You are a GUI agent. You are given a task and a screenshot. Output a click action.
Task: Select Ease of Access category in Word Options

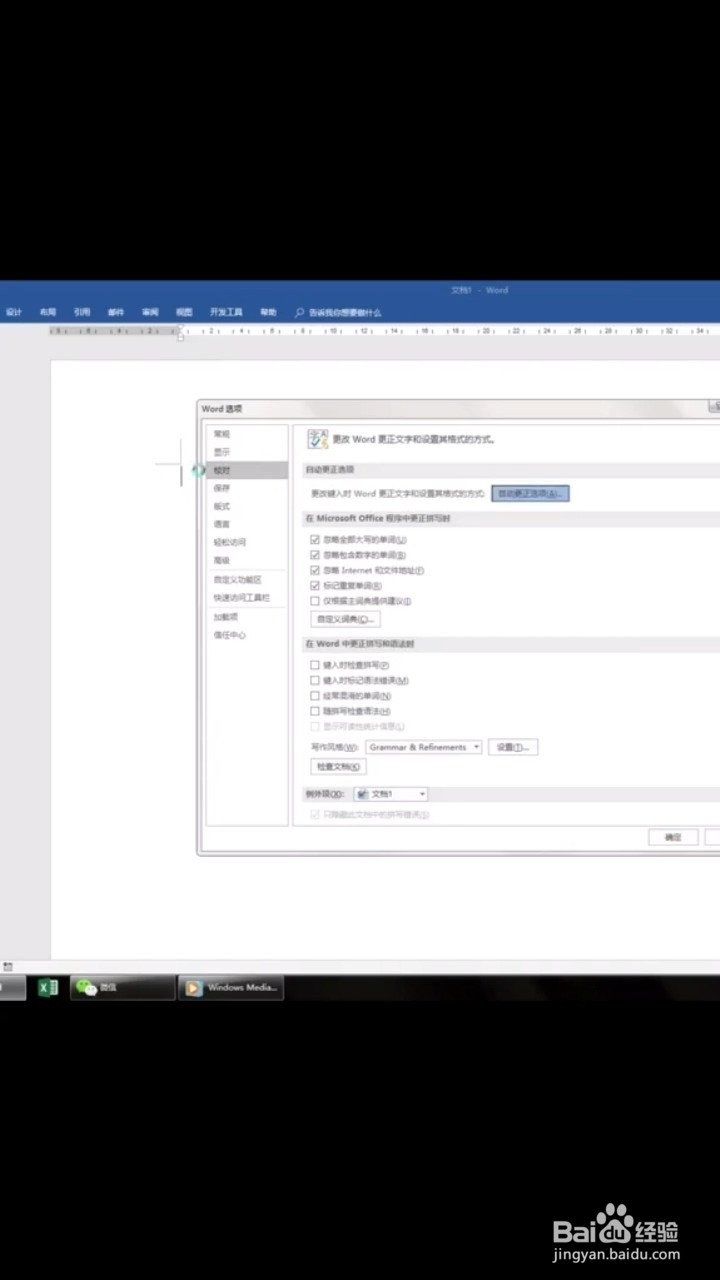(246, 542)
